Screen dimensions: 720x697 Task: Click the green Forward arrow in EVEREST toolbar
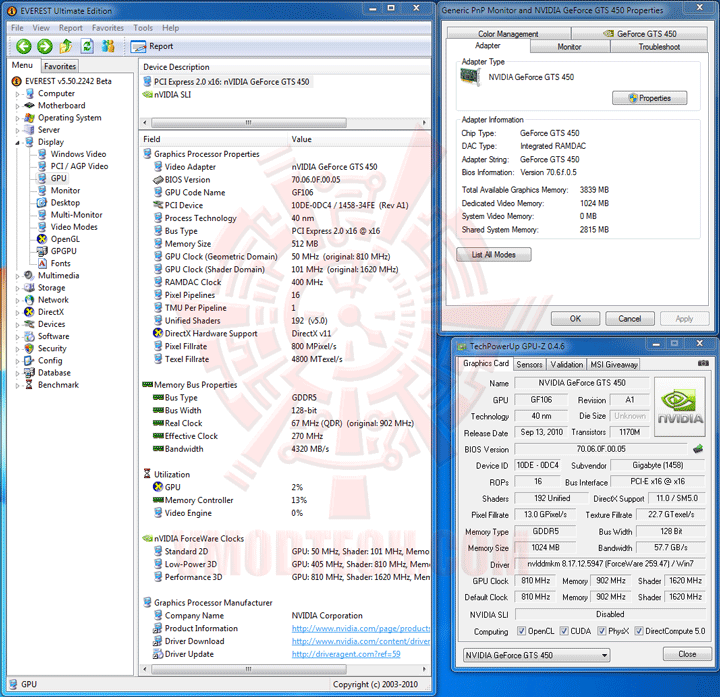click(x=45, y=46)
